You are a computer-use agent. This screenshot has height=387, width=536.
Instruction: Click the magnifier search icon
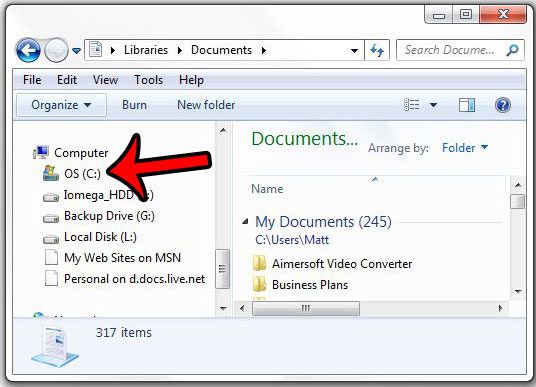click(x=512, y=50)
